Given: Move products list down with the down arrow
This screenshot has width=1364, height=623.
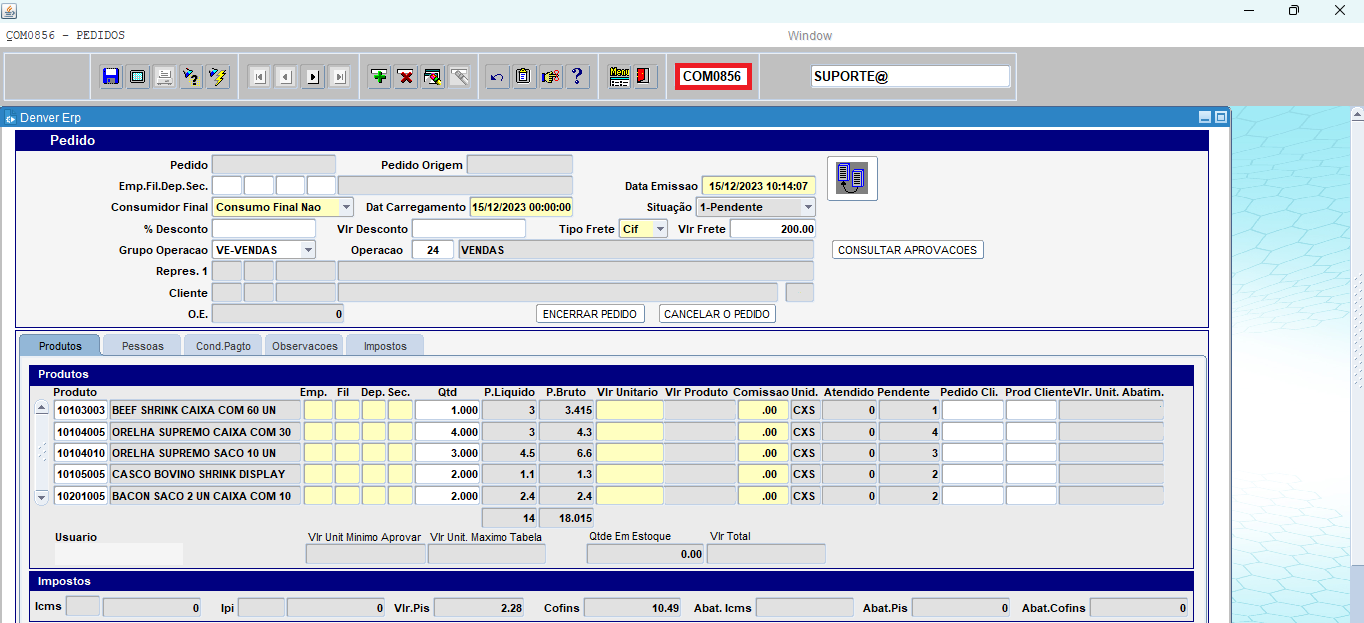Looking at the screenshot, I should tap(41, 497).
